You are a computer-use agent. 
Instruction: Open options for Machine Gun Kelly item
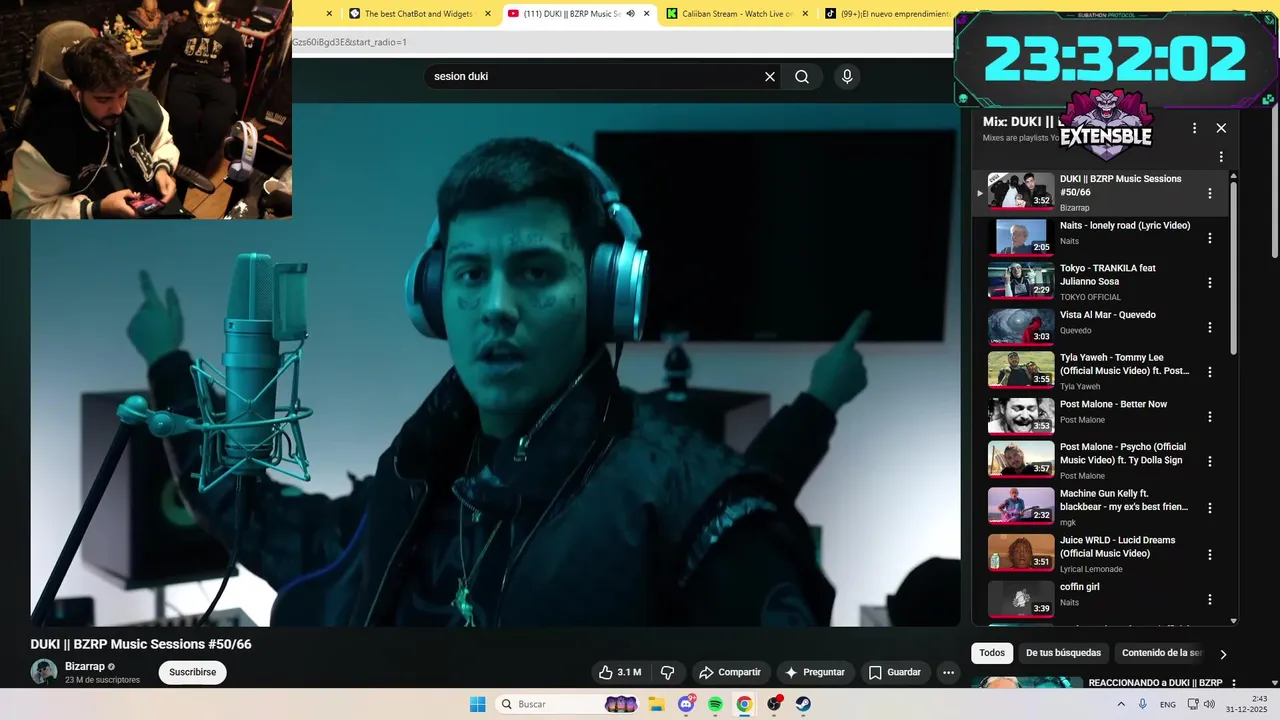pyautogui.click(x=1210, y=507)
